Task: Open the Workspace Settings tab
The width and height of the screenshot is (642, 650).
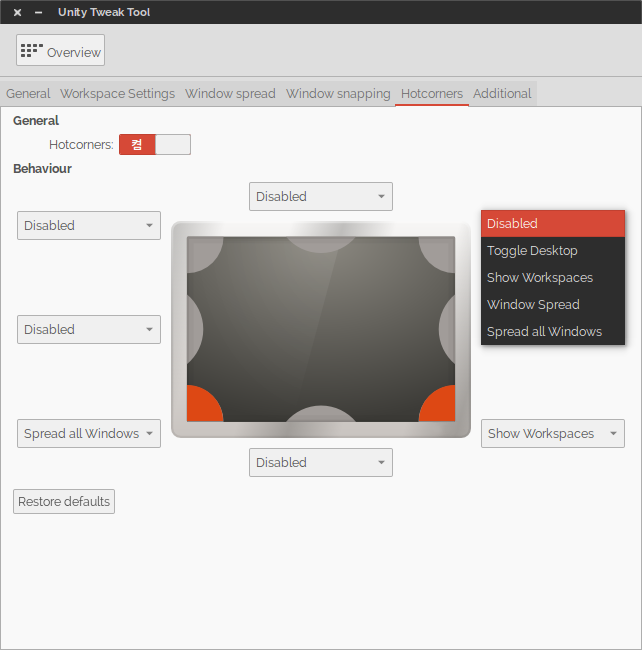Action: (x=117, y=94)
